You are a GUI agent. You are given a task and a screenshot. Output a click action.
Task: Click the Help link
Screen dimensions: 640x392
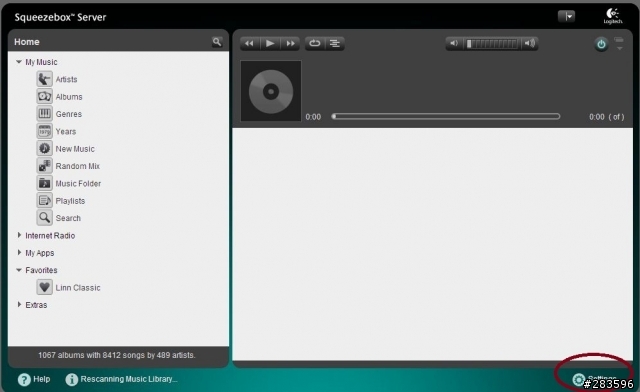coord(41,379)
